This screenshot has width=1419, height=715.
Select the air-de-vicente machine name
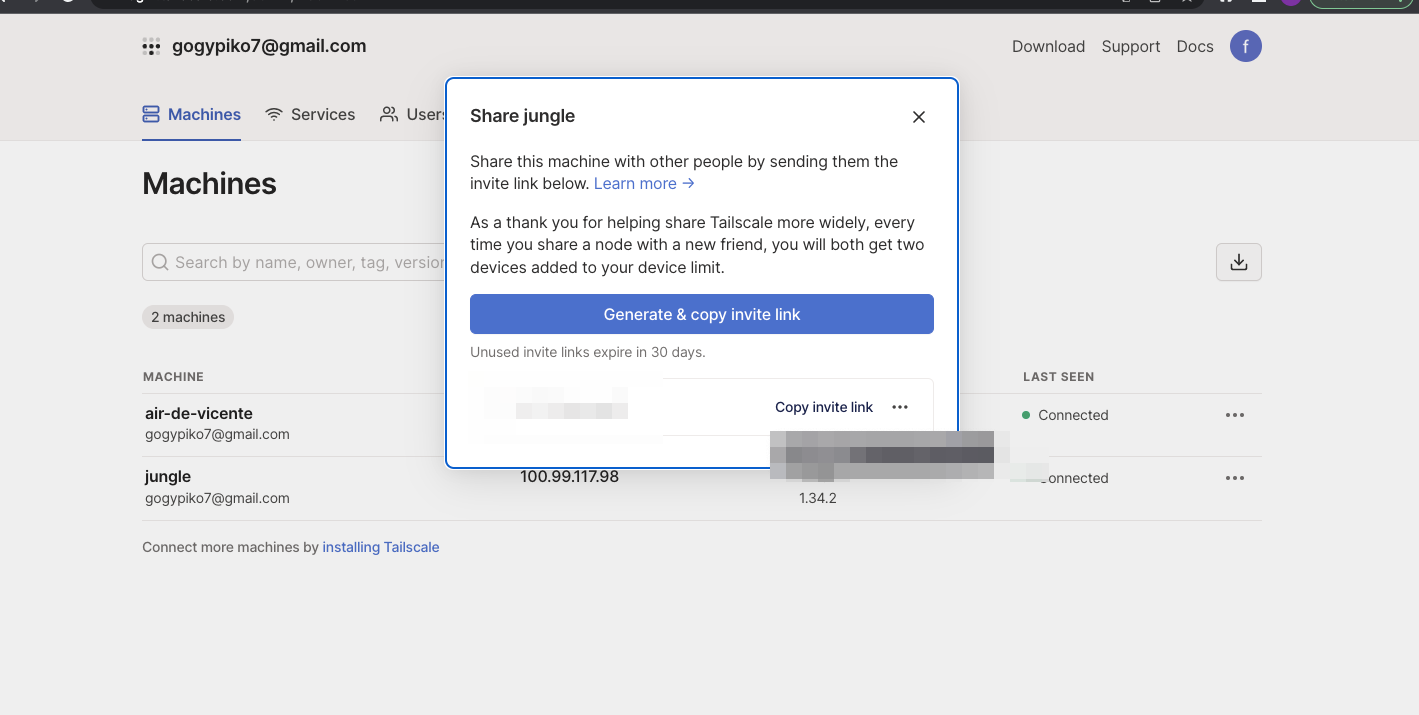(199, 413)
